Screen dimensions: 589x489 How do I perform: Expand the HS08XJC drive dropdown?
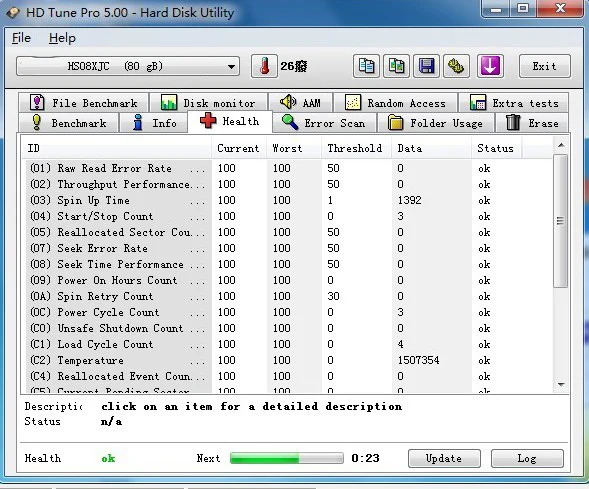point(128,66)
